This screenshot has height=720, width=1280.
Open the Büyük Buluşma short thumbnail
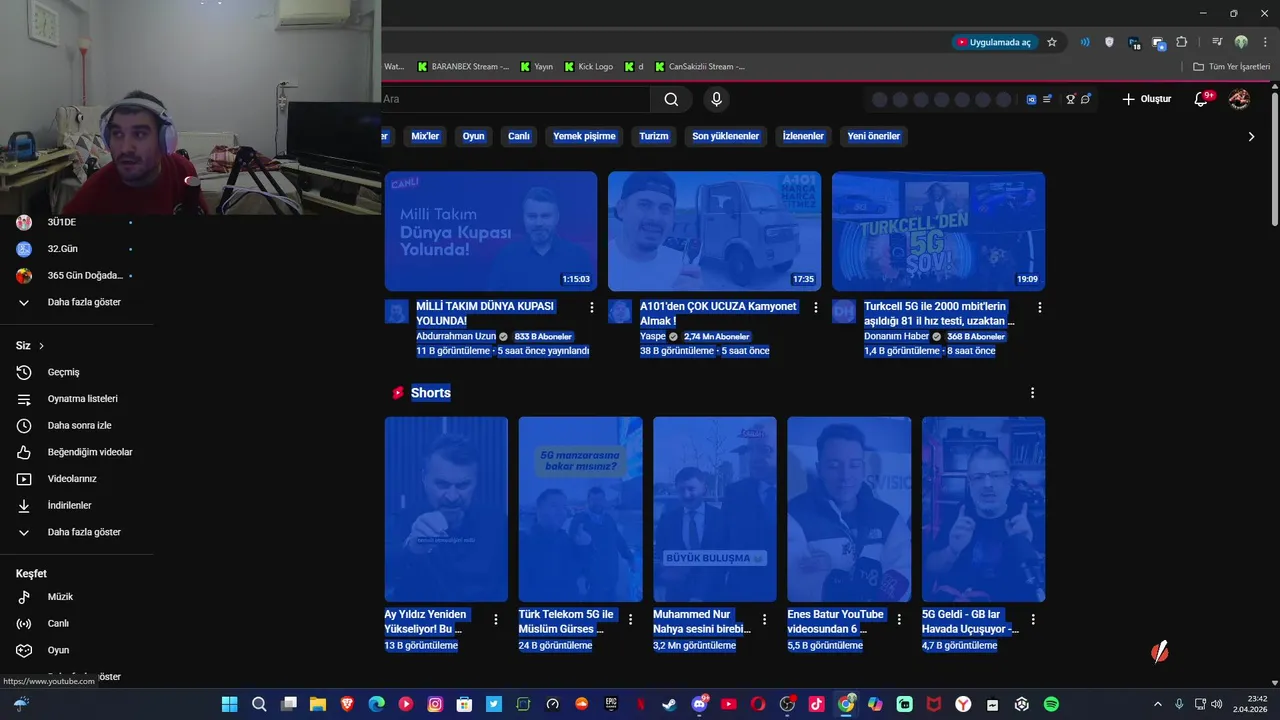715,509
